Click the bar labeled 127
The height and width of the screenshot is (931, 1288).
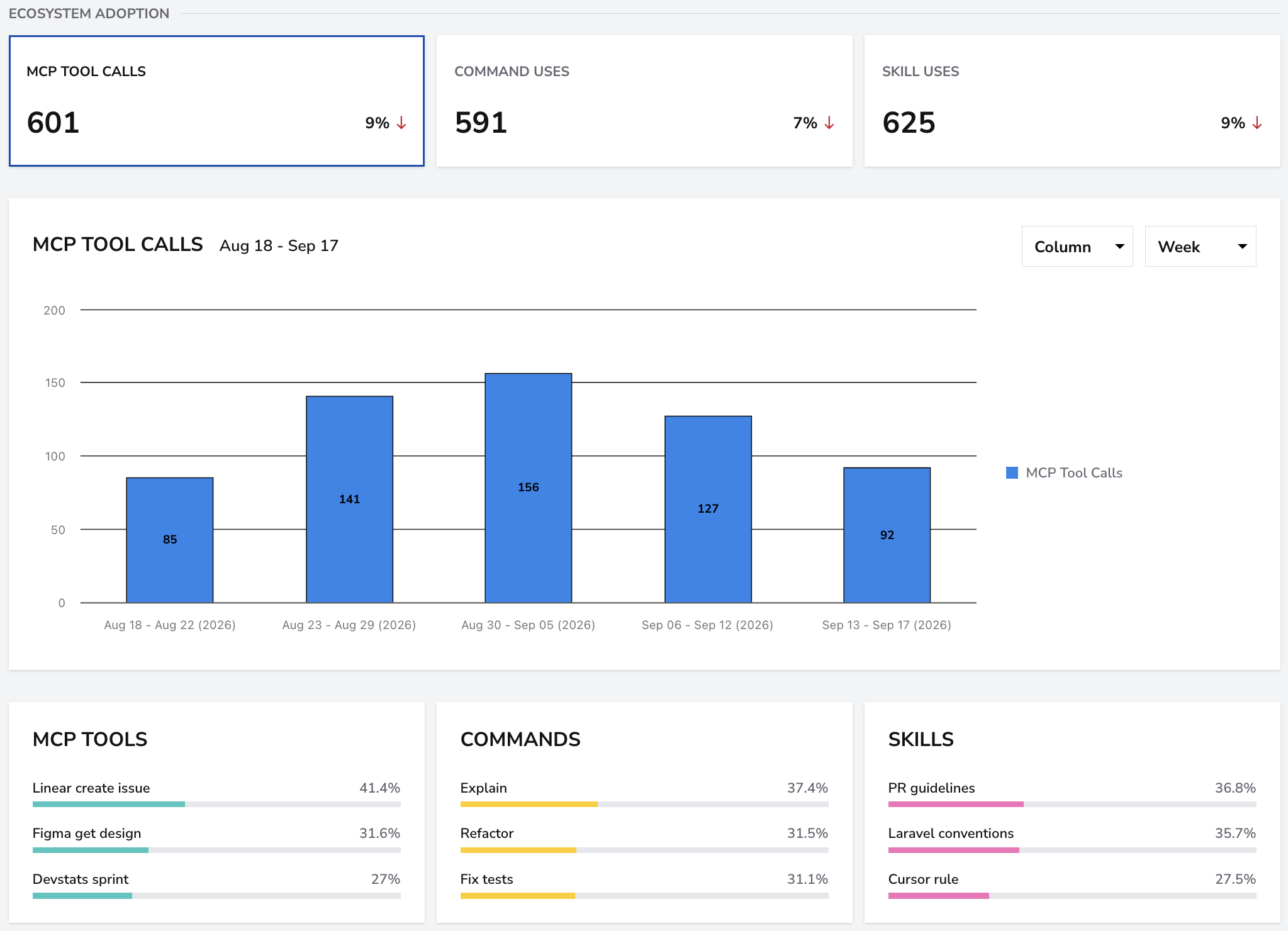point(708,510)
